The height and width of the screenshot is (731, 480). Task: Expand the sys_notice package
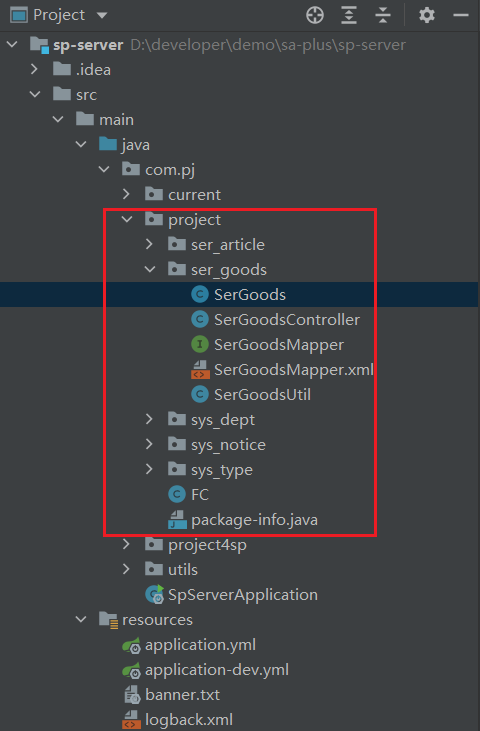click(x=150, y=444)
